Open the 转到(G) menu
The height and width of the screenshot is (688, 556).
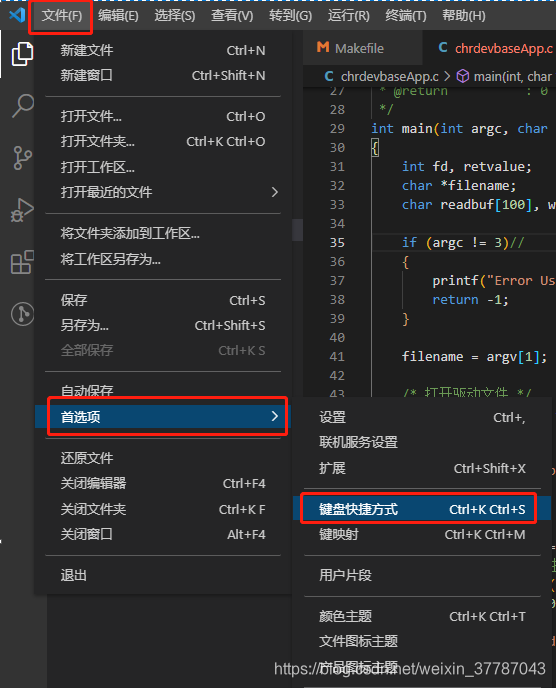pos(291,16)
